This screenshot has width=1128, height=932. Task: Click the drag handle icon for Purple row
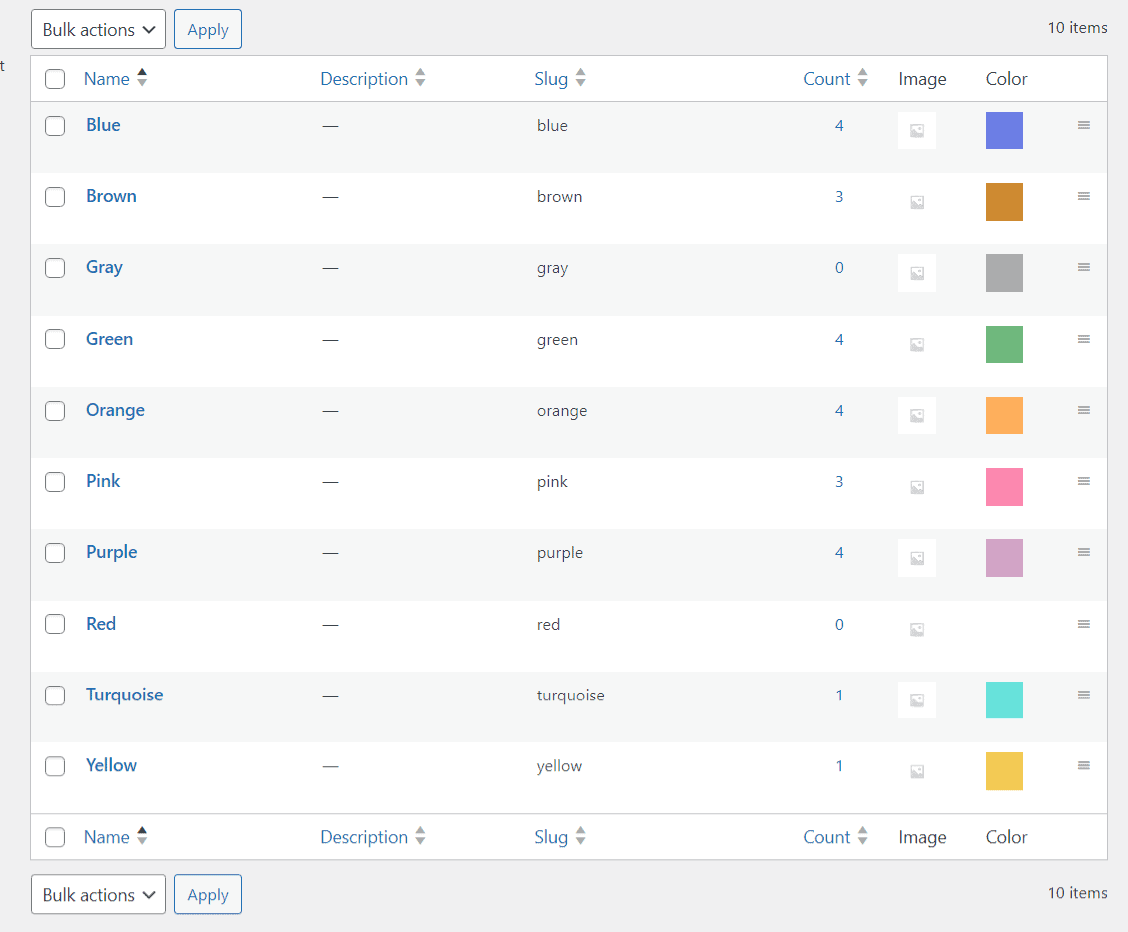click(x=1083, y=552)
